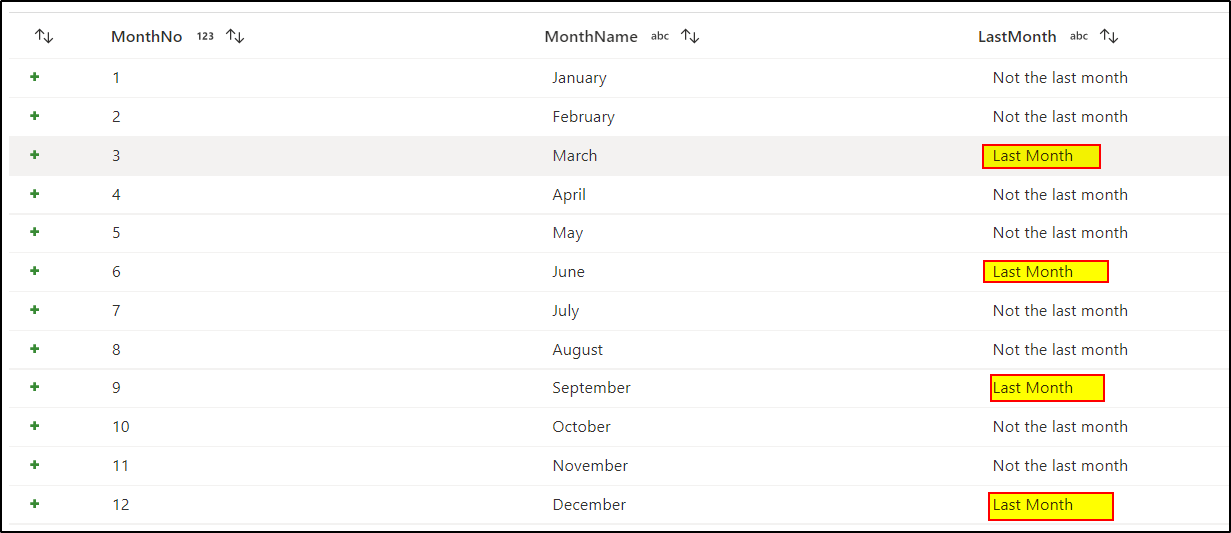Expand the September row plus icon
1231x533 pixels.
click(35, 387)
